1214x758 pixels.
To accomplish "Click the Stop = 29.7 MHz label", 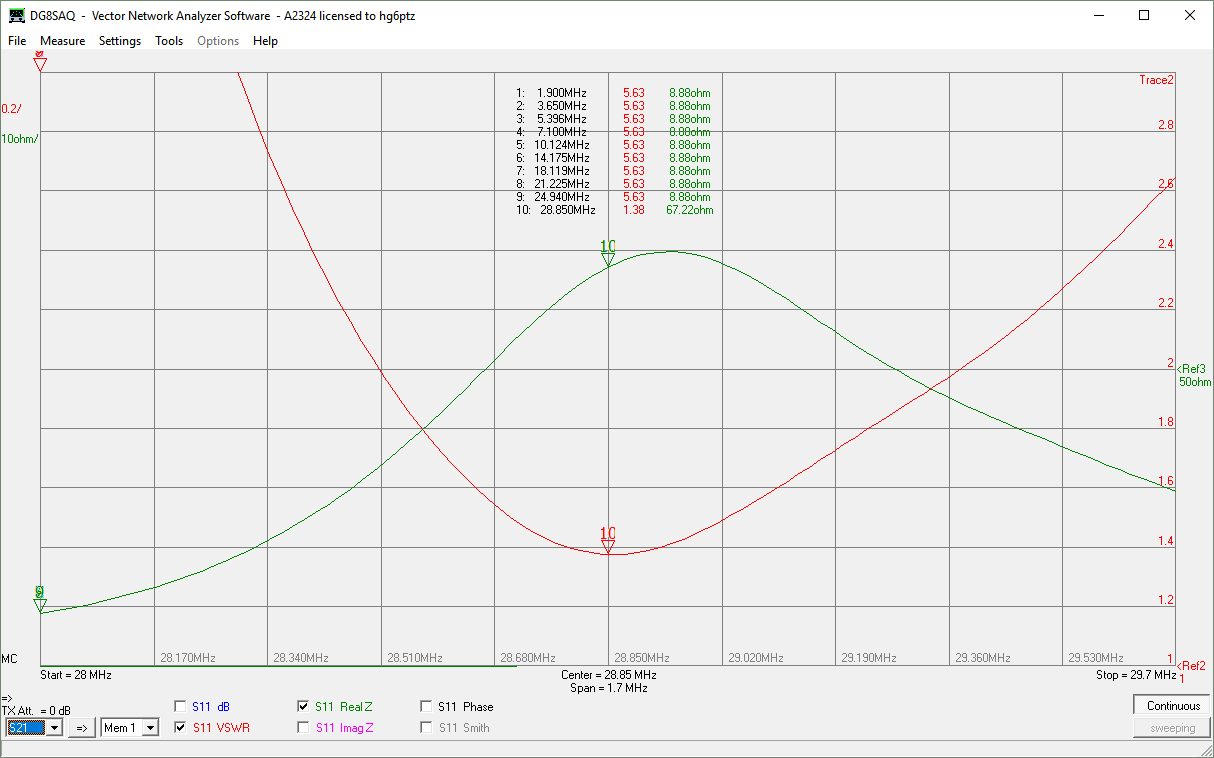I will coord(1135,675).
